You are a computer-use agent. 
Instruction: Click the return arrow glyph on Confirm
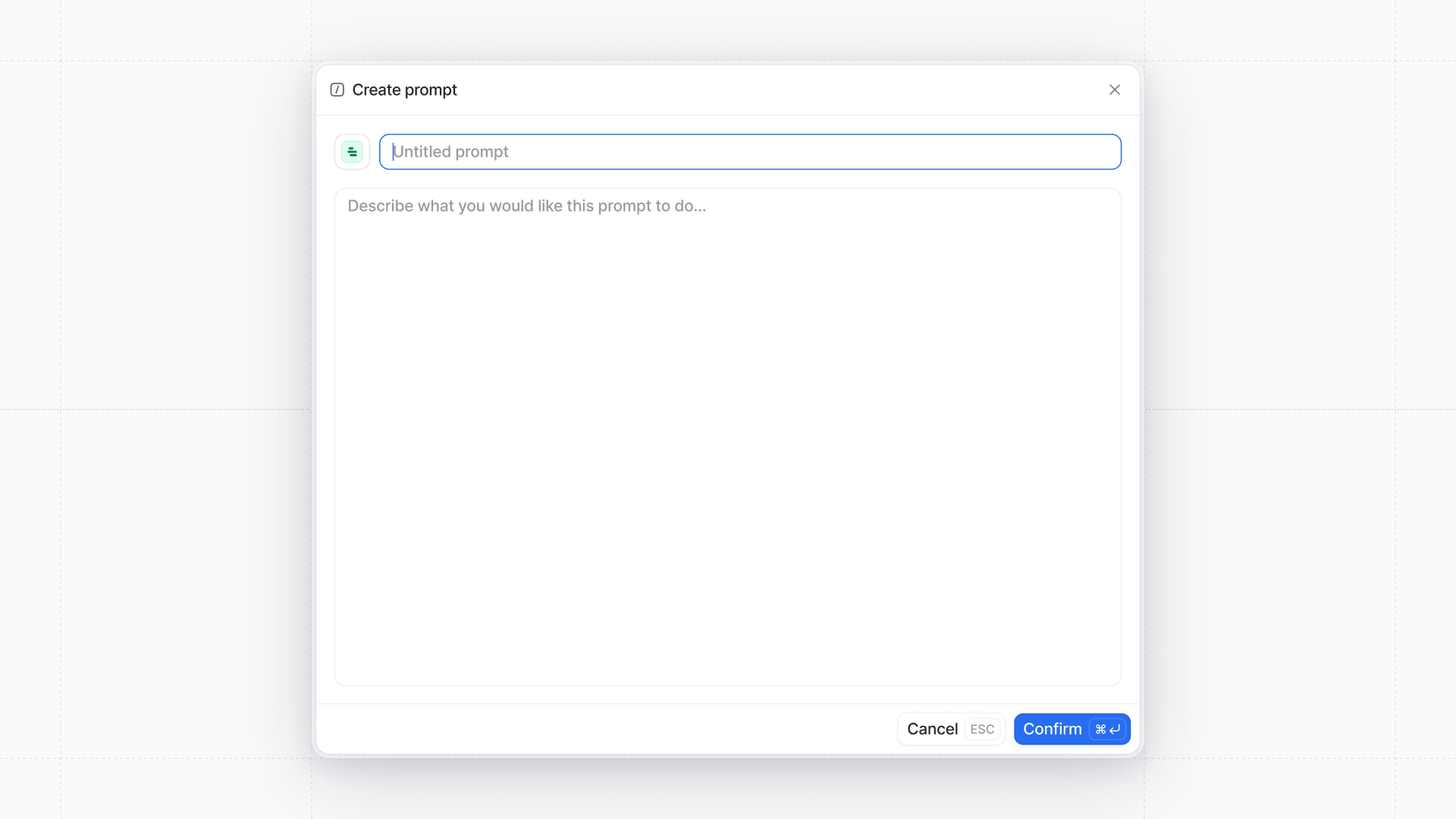(1115, 729)
